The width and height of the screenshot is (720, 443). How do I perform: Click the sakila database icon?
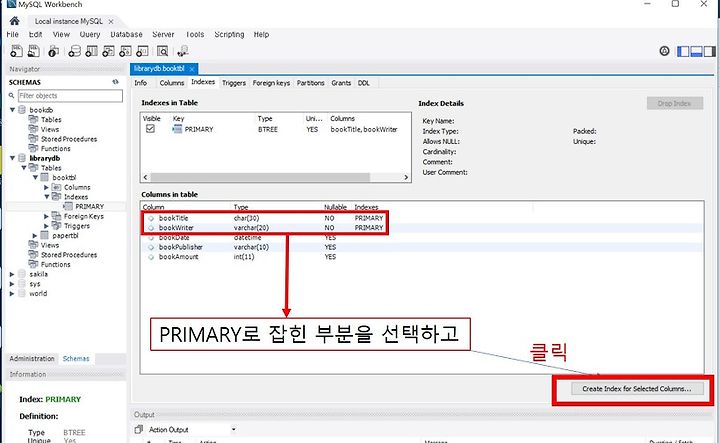(22, 274)
